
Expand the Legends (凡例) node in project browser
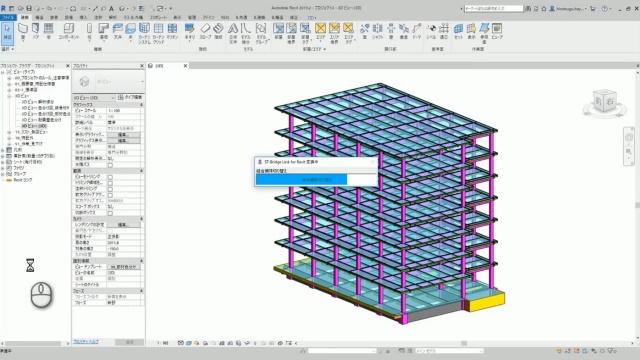coord(3,150)
